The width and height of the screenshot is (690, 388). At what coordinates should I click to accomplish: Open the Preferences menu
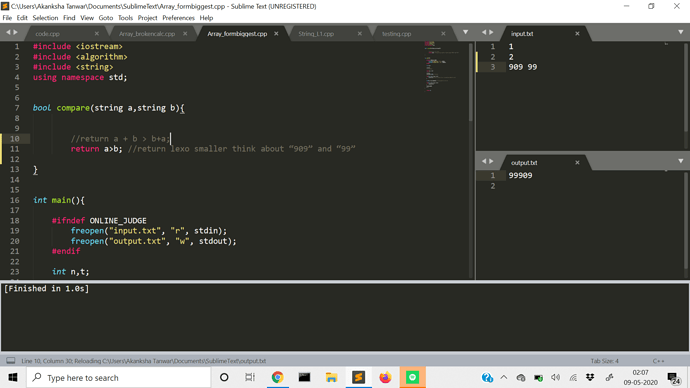point(178,18)
